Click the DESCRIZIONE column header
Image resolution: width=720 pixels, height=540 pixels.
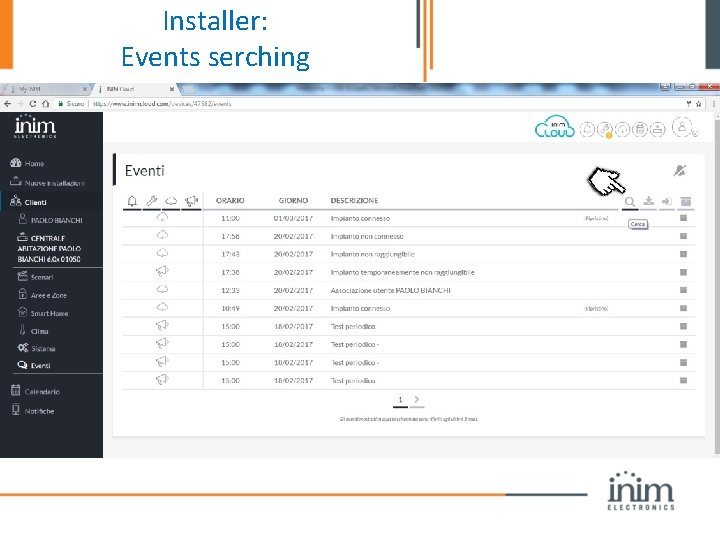(x=354, y=201)
